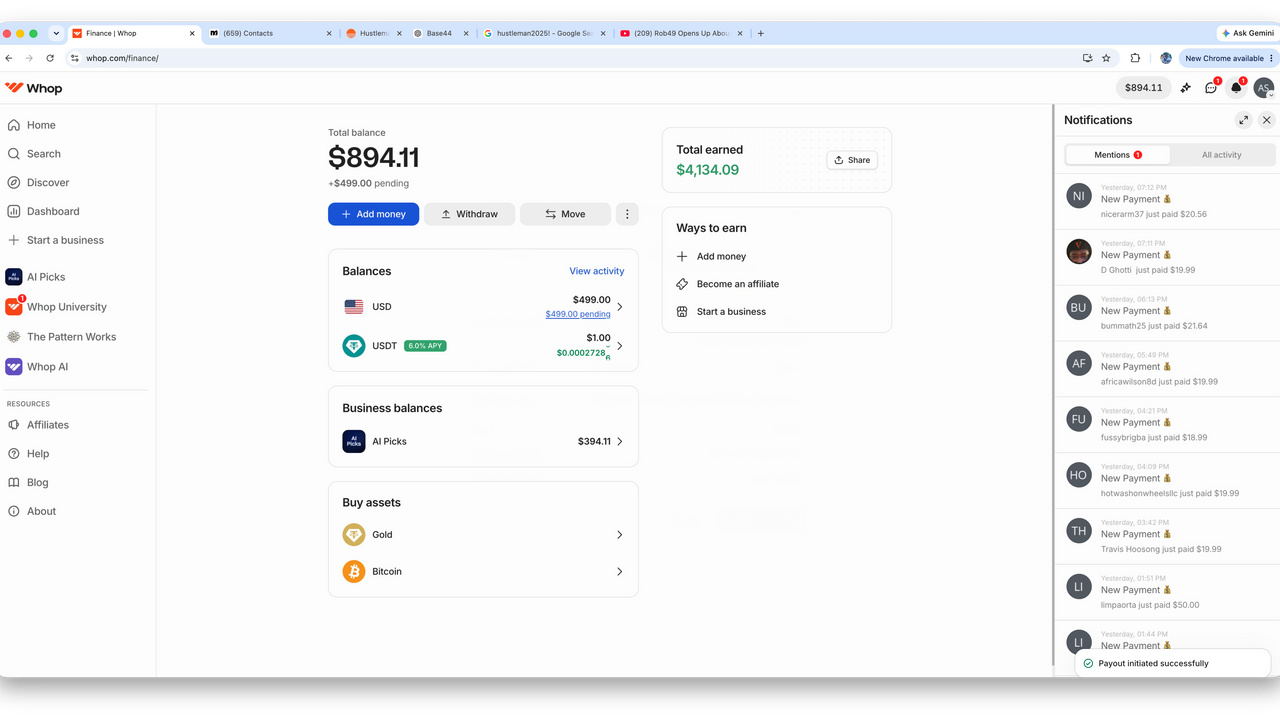
Task: Open the View activity link
Action: coord(597,271)
